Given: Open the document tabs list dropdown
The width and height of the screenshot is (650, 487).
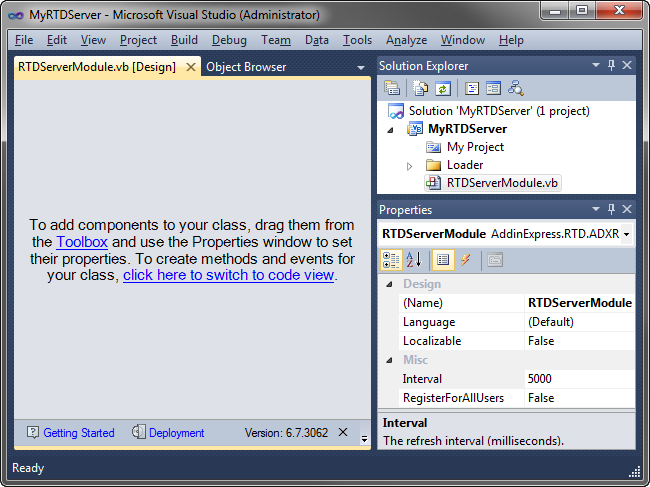Looking at the screenshot, I should 361,68.
